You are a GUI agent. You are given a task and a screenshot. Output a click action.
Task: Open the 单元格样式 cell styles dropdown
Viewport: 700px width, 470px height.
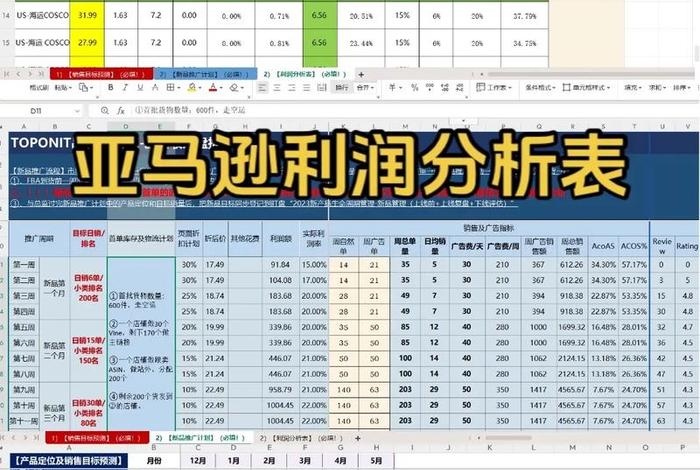pos(586,87)
